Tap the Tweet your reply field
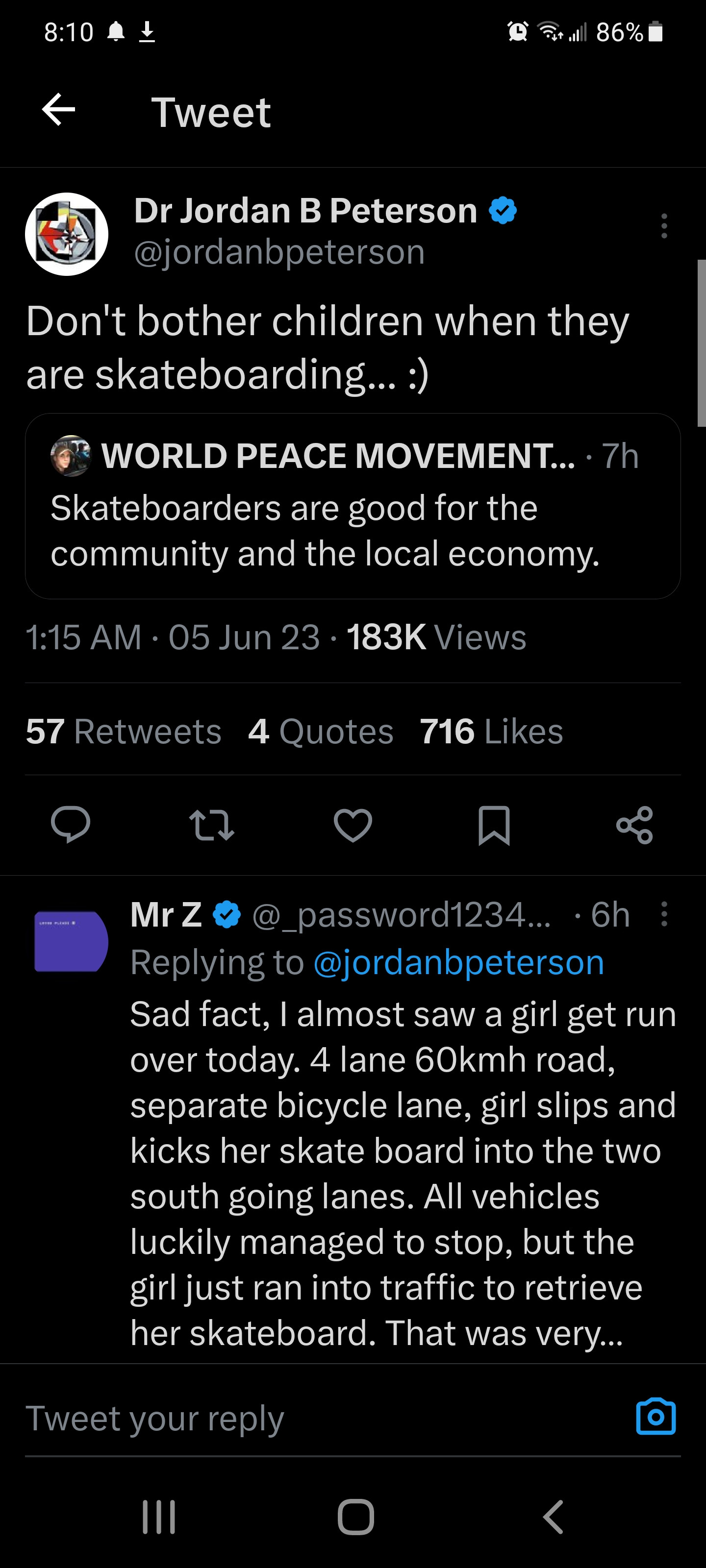 point(304,1418)
